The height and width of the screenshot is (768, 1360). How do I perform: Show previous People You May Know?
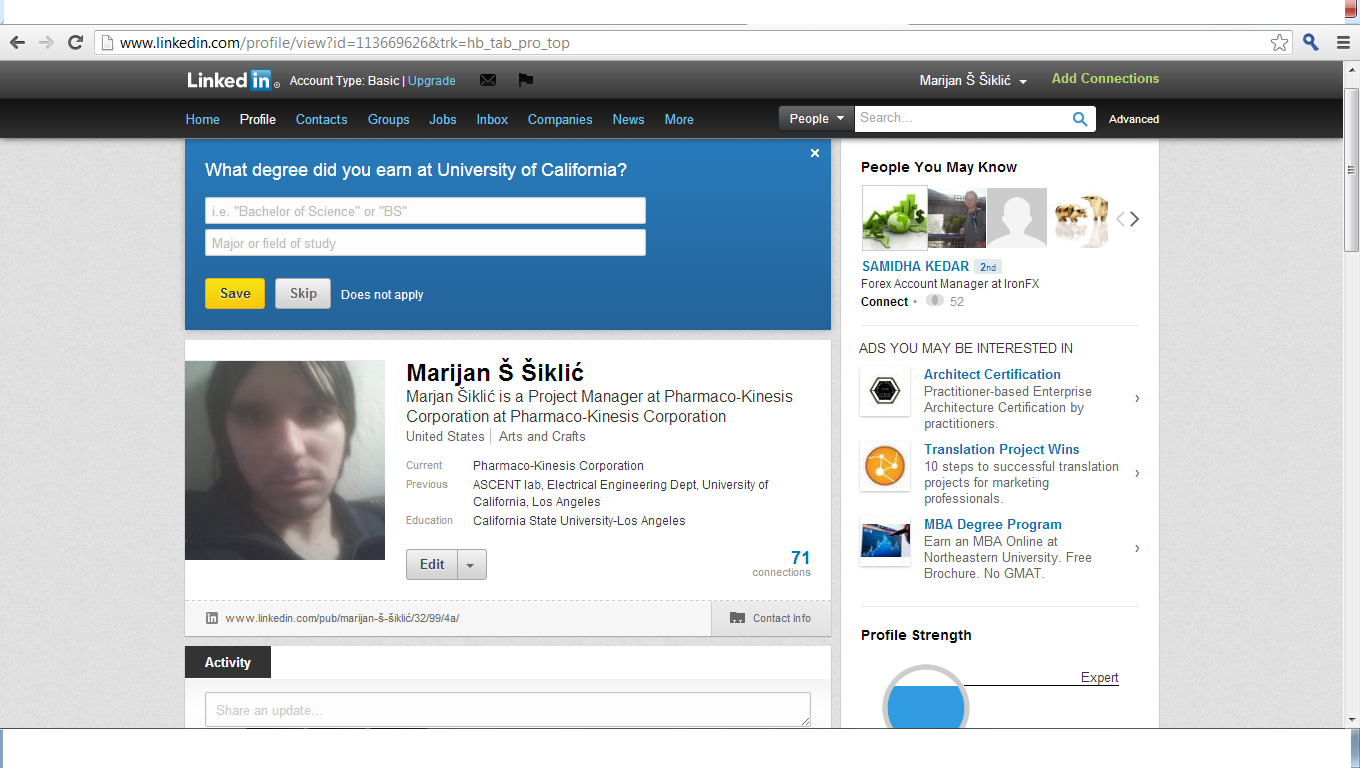coord(1121,219)
